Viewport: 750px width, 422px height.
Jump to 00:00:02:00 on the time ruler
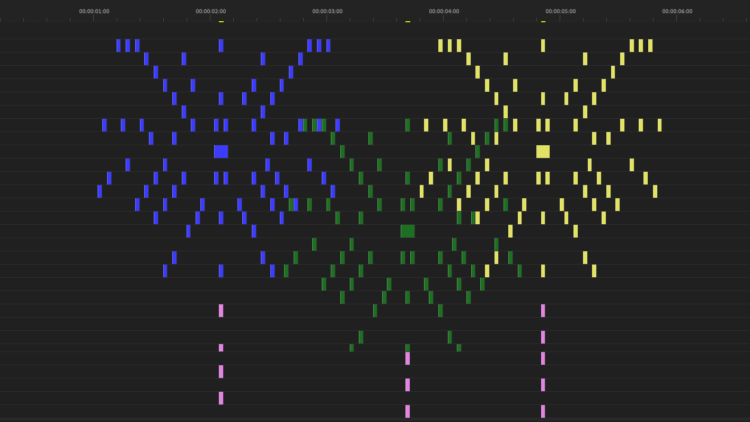[x=210, y=11]
